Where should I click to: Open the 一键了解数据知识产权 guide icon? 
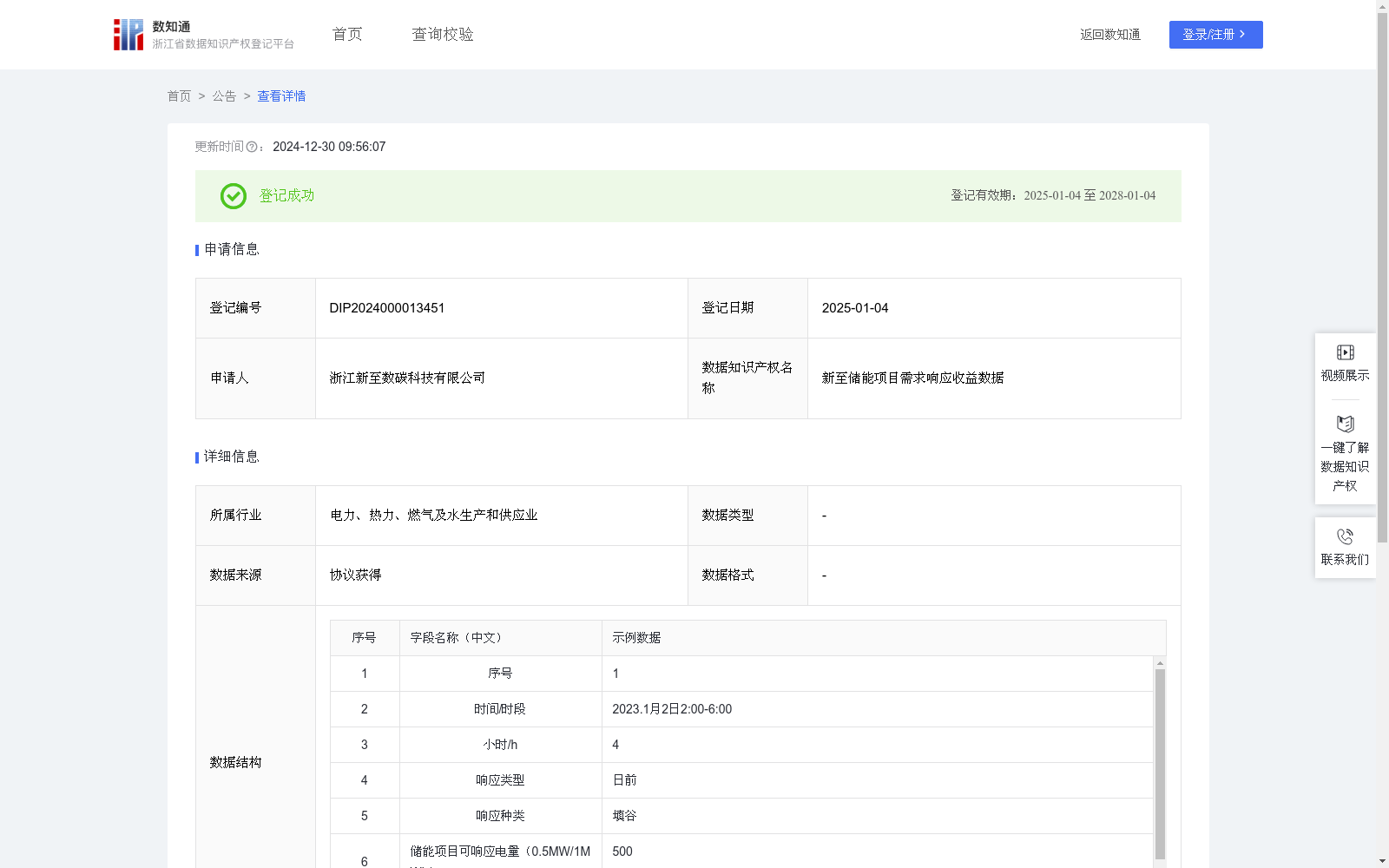(x=1345, y=424)
